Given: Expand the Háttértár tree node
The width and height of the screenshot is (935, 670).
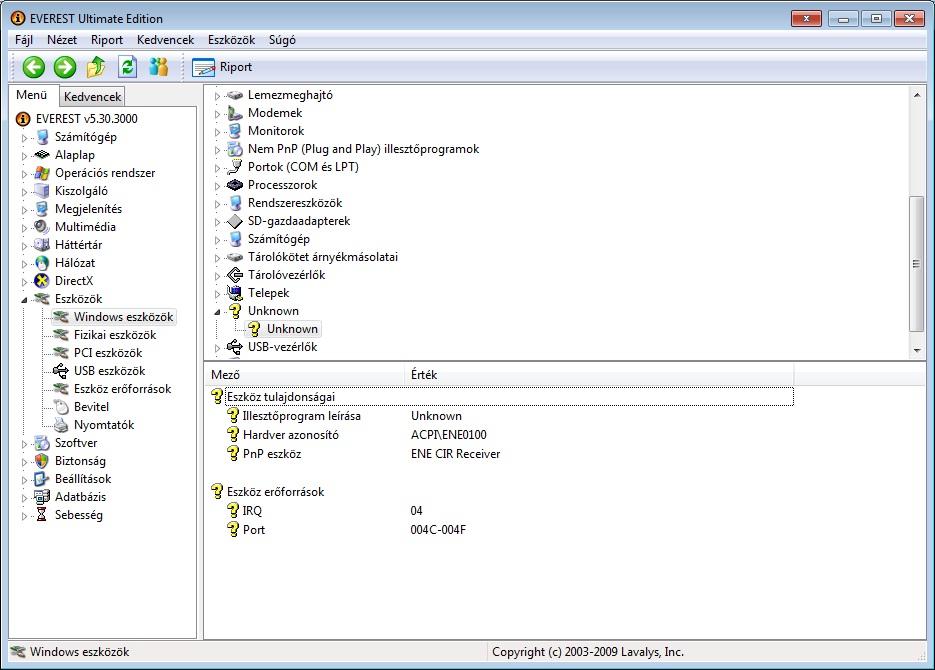Looking at the screenshot, I should pyautogui.click(x=24, y=246).
